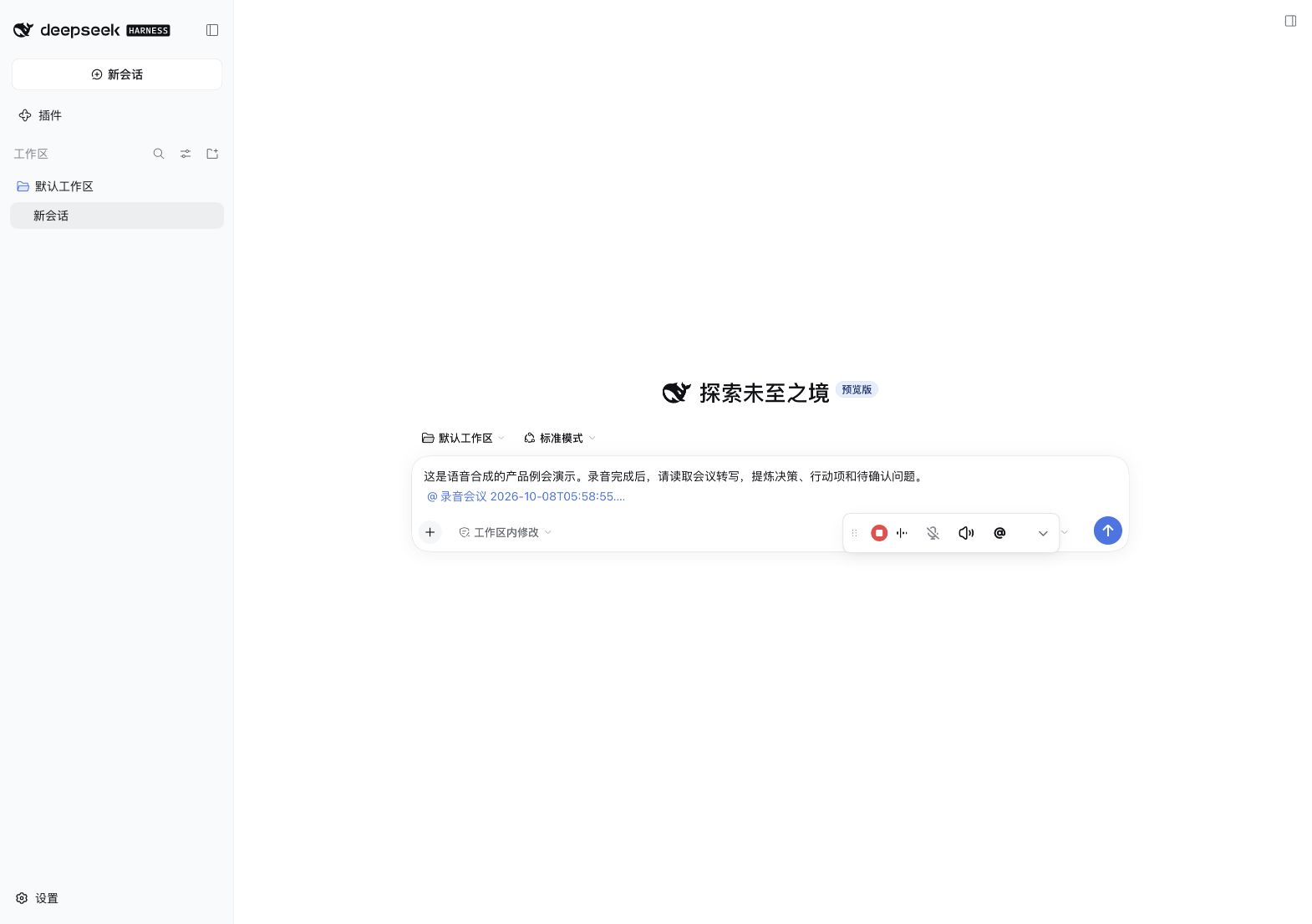Grab the recorder bar drag handle
This screenshot has width=1312, height=924.
coord(854,533)
